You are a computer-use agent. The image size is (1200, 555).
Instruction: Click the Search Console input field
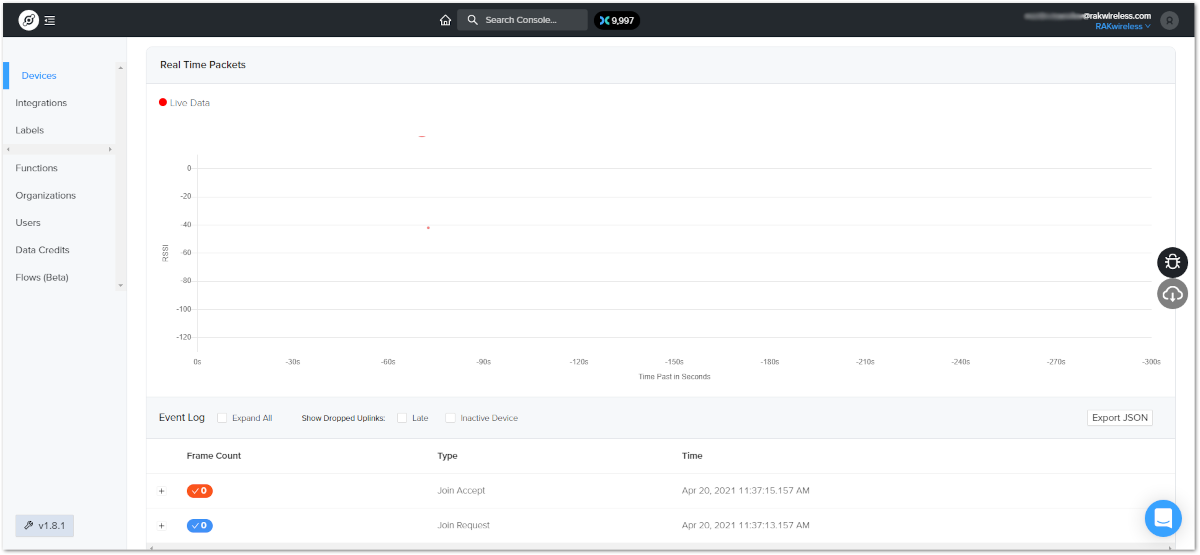pos(523,20)
